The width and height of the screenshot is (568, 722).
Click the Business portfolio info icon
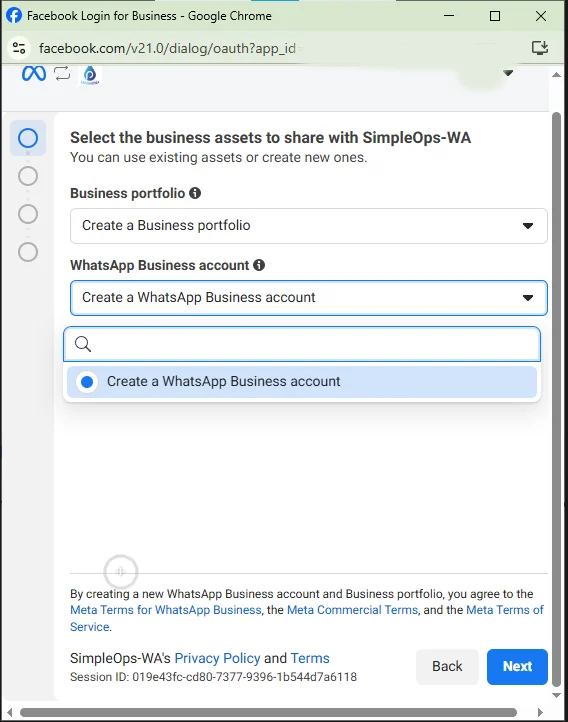point(195,193)
